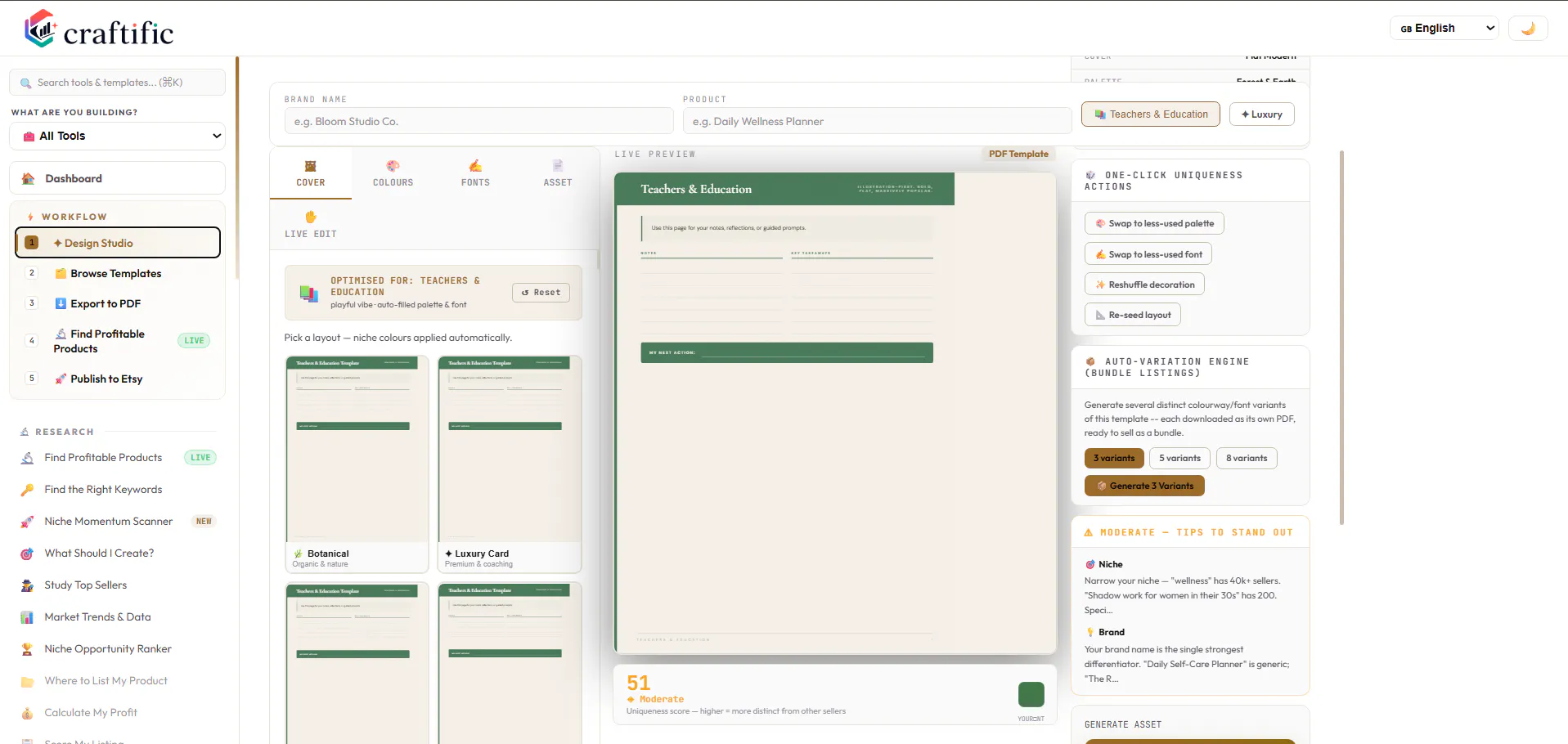Click the Niche Opportunity Ranker trophy icon
The width and height of the screenshot is (1568, 744).
click(28, 649)
